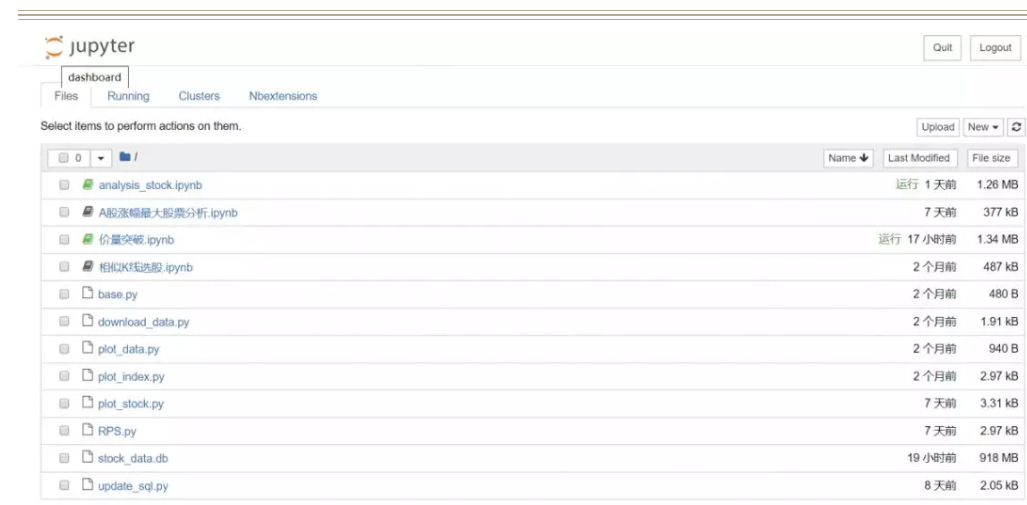
Task: Check the box for plot_data.py
Action: tap(64, 349)
